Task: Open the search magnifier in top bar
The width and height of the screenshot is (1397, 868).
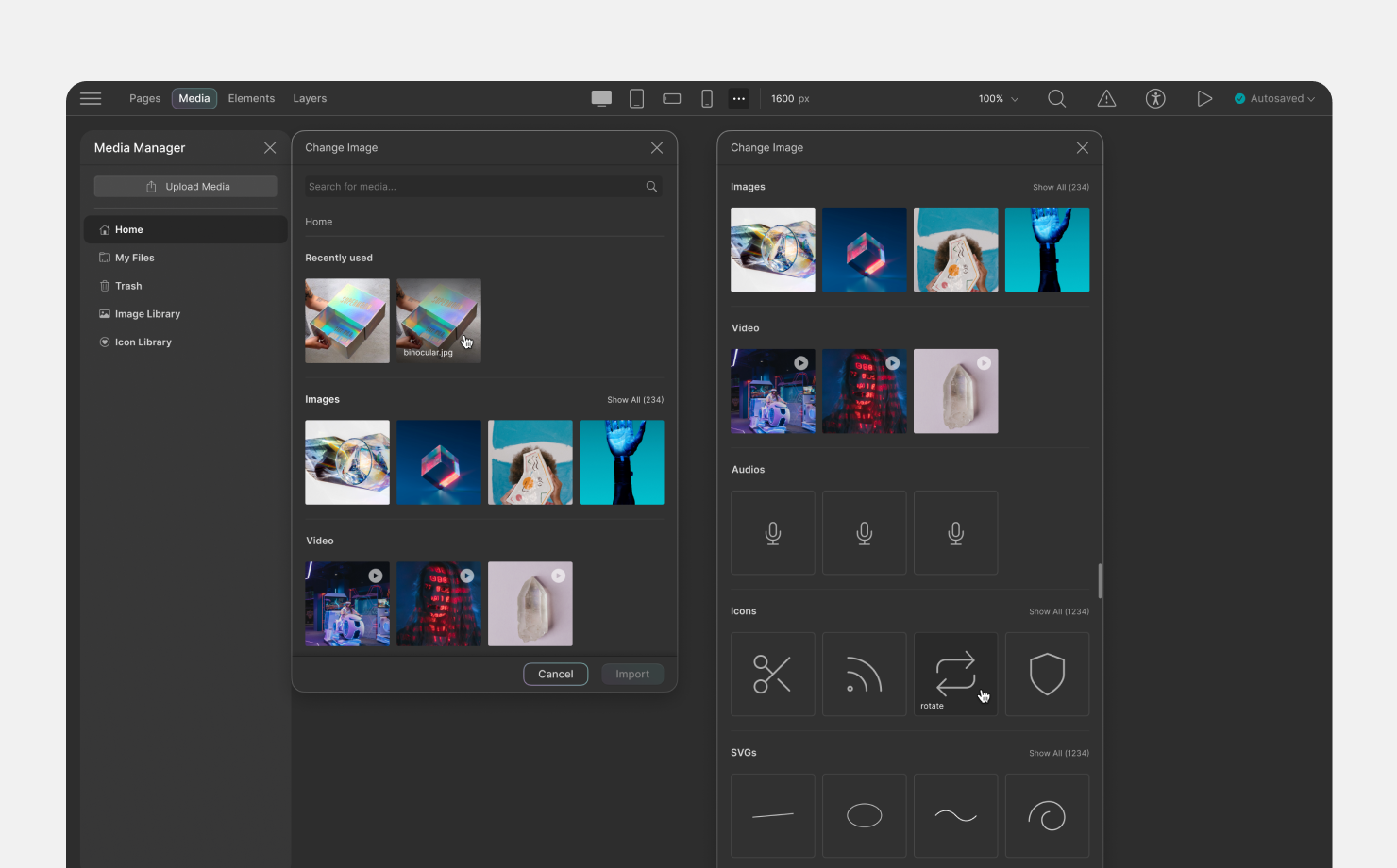Action: coord(1057,98)
